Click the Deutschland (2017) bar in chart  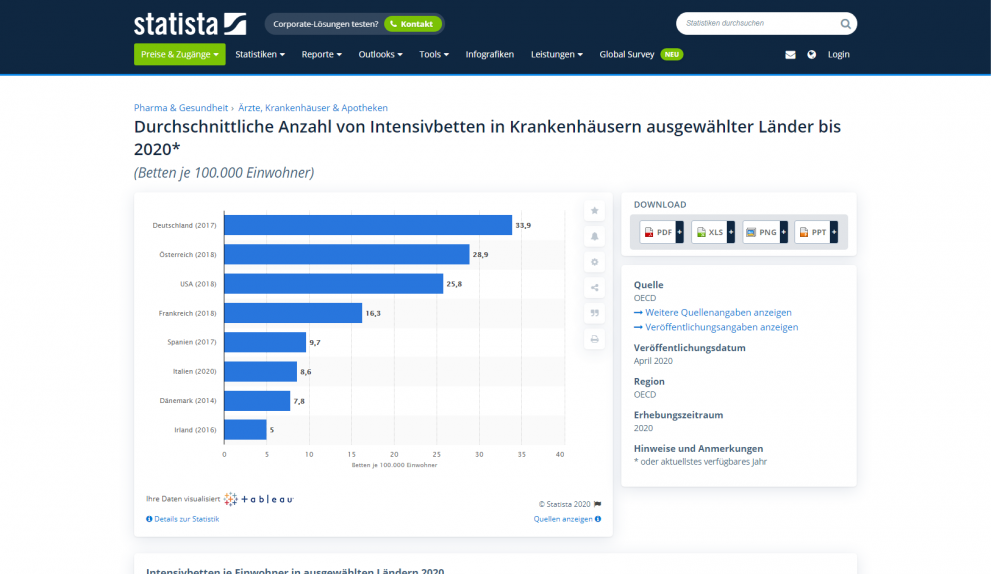click(367, 225)
